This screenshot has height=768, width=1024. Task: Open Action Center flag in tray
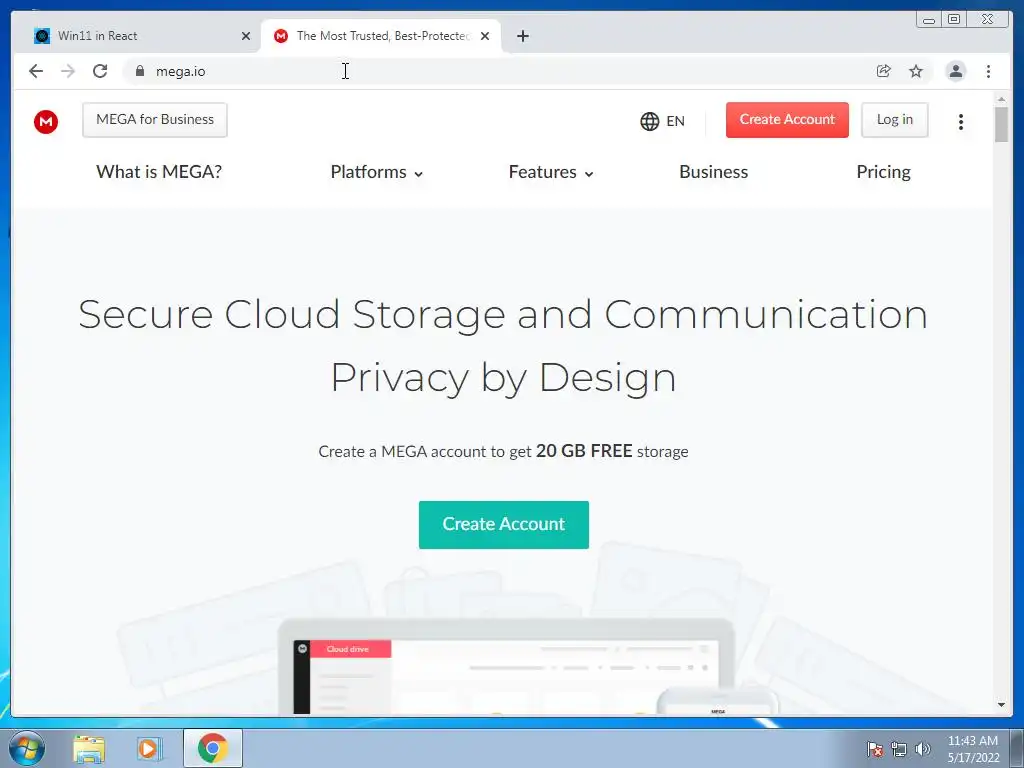(x=874, y=749)
